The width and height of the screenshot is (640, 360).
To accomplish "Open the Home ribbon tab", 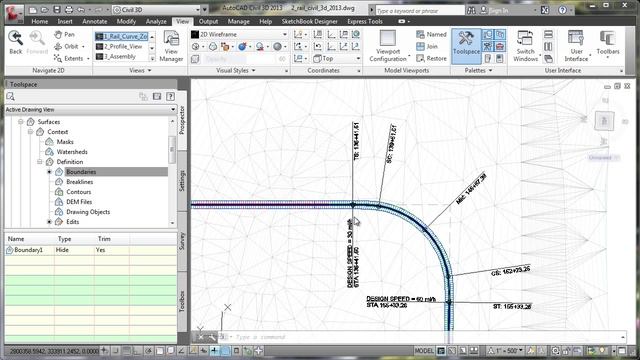I will [40, 21].
